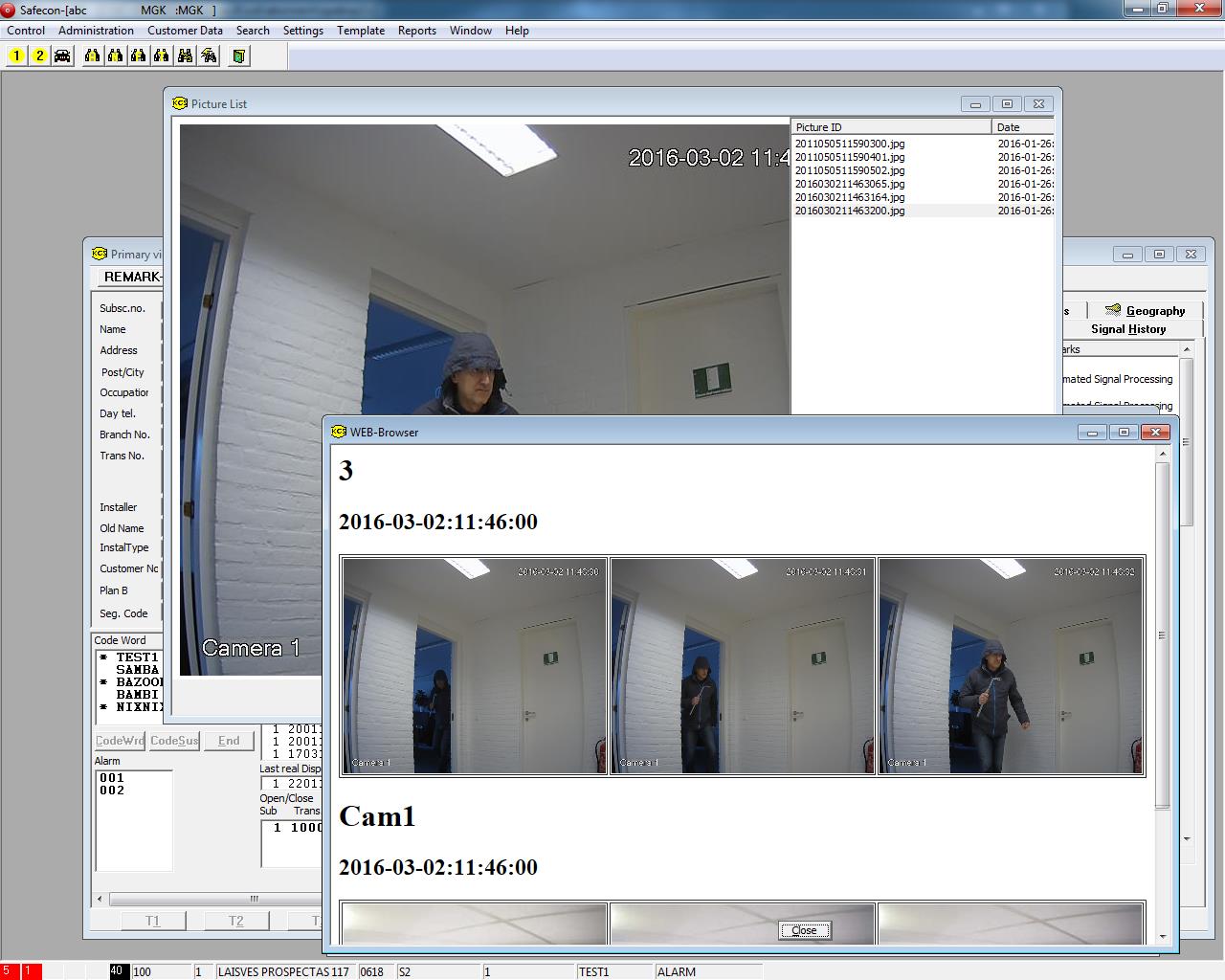1225x980 pixels.
Task: Click the car patrol toolbar icon
Action: coord(62,56)
